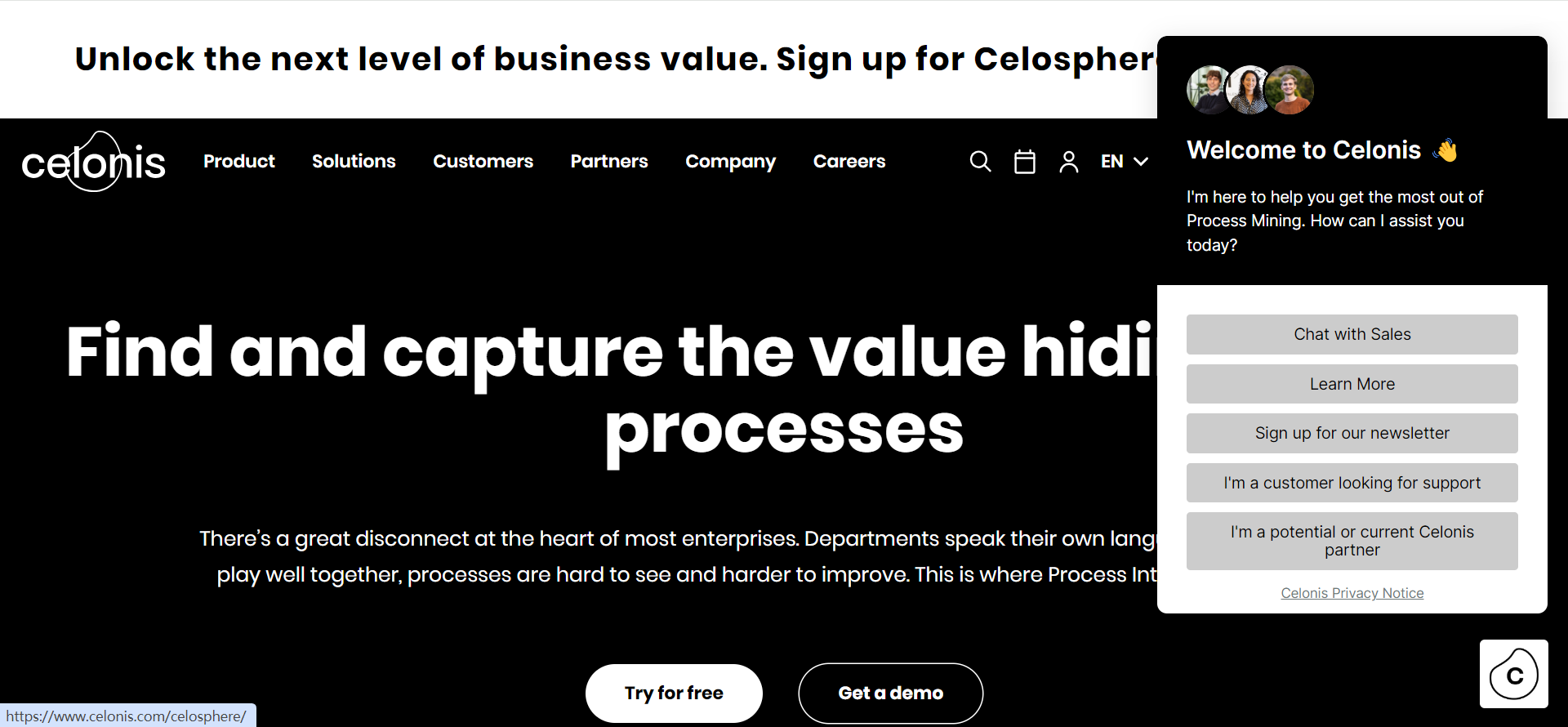Click the Get a demo button
Screen dimensions: 1568x727
[x=890, y=693]
